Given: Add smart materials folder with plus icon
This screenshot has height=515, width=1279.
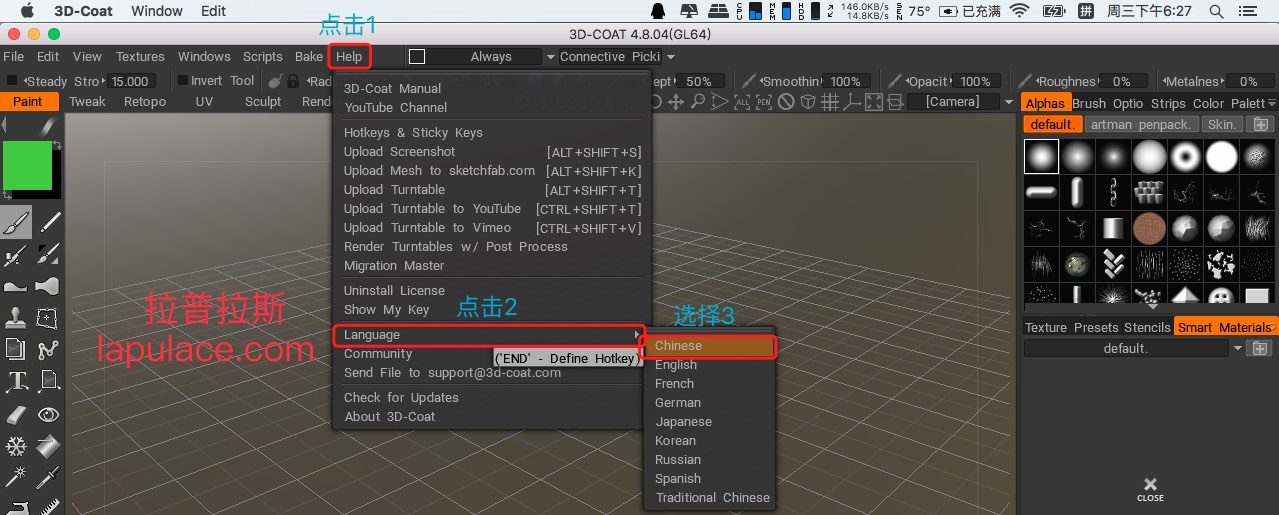Looking at the screenshot, I should pyautogui.click(x=1260, y=349).
